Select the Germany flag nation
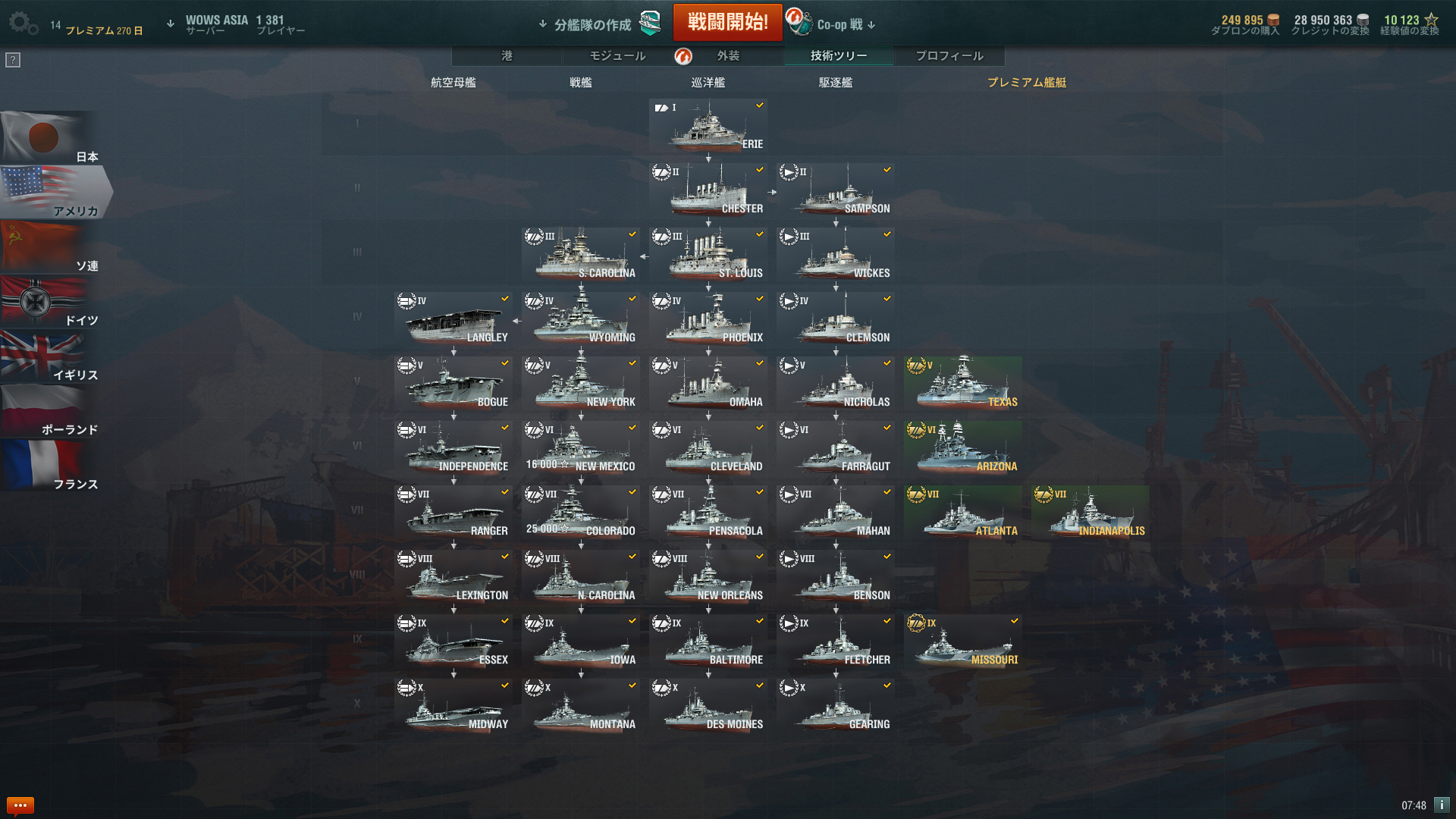Image resolution: width=1456 pixels, height=819 pixels. [51, 302]
